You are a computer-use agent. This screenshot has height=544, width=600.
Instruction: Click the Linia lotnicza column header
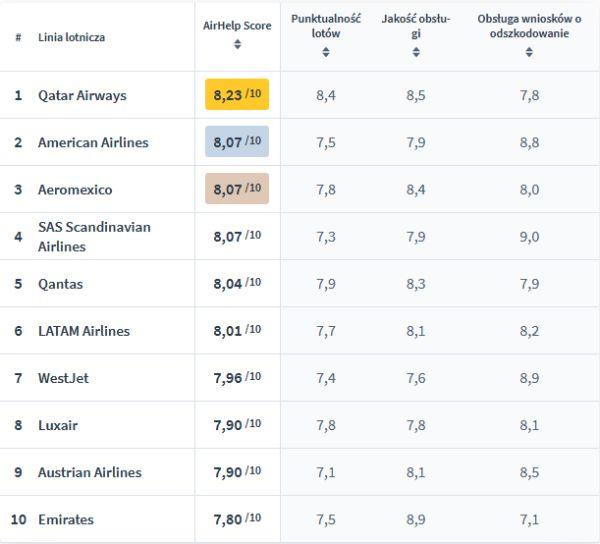(71, 37)
